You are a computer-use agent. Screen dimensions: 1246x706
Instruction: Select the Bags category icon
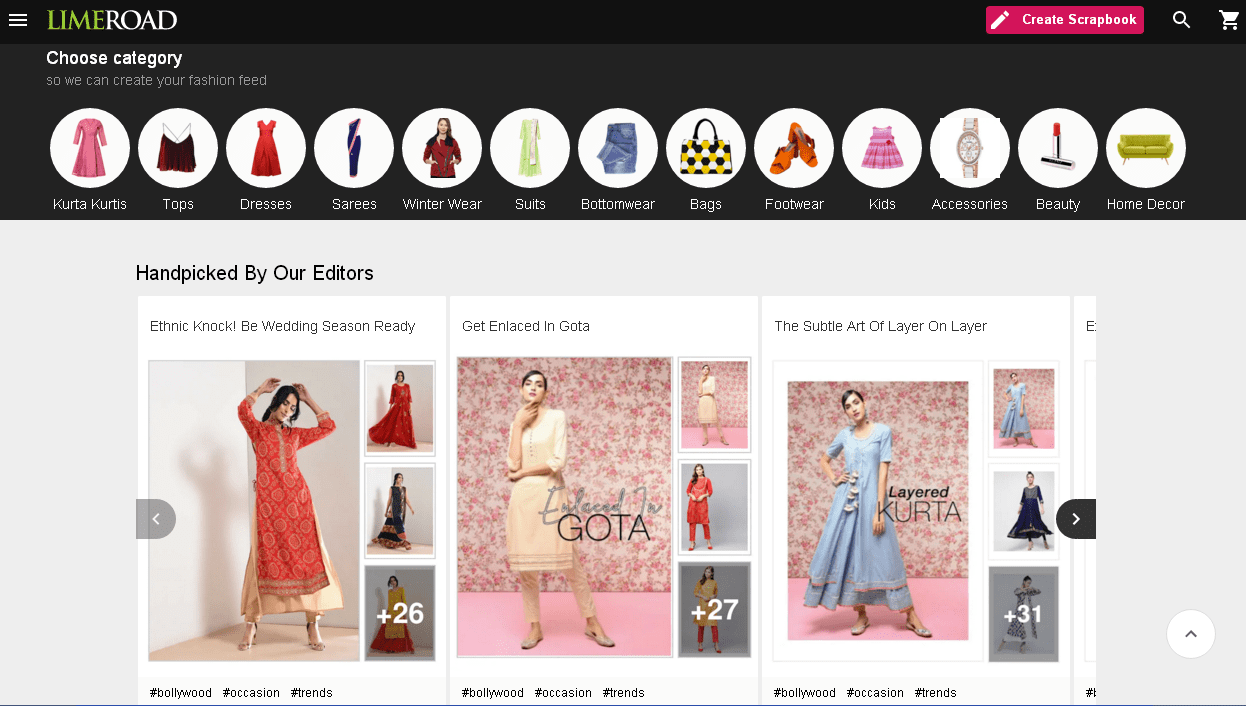[706, 148]
